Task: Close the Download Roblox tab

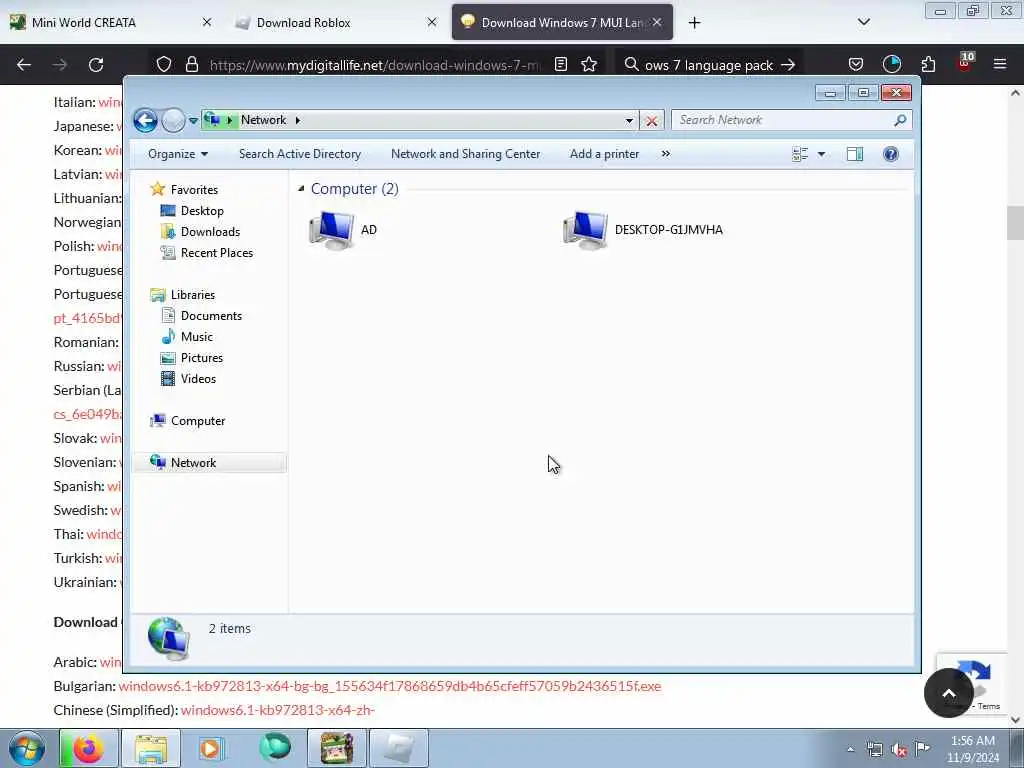Action: tap(432, 22)
